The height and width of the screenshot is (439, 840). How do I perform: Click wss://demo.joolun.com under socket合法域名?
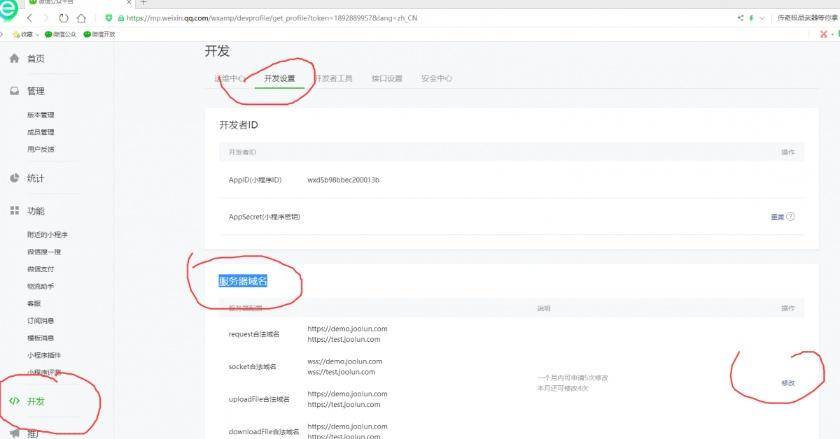(344, 361)
